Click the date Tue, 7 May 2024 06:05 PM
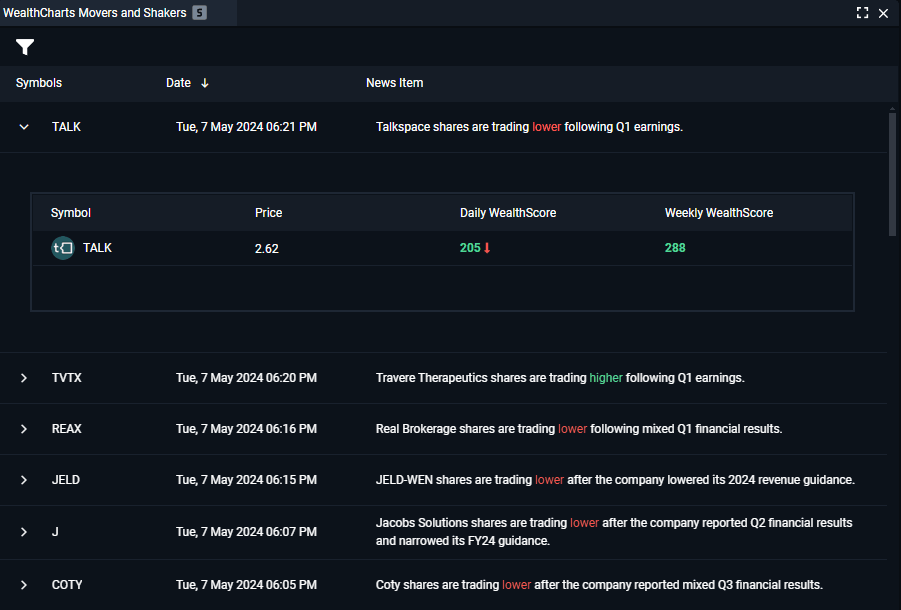This screenshot has height=610, width=901. click(x=246, y=585)
